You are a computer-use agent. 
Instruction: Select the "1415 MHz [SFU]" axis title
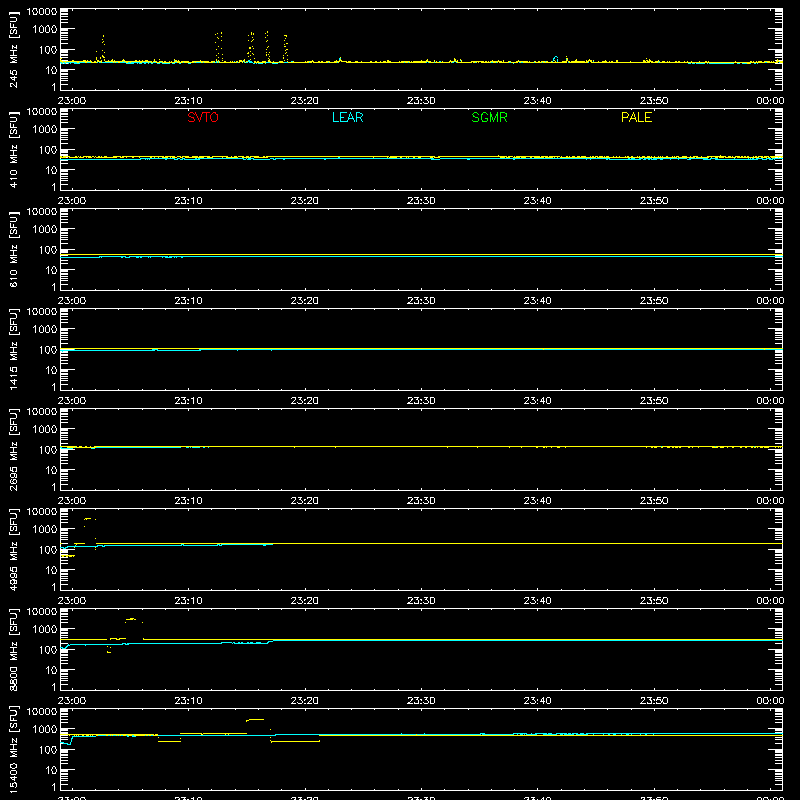pyautogui.click(x=14, y=350)
